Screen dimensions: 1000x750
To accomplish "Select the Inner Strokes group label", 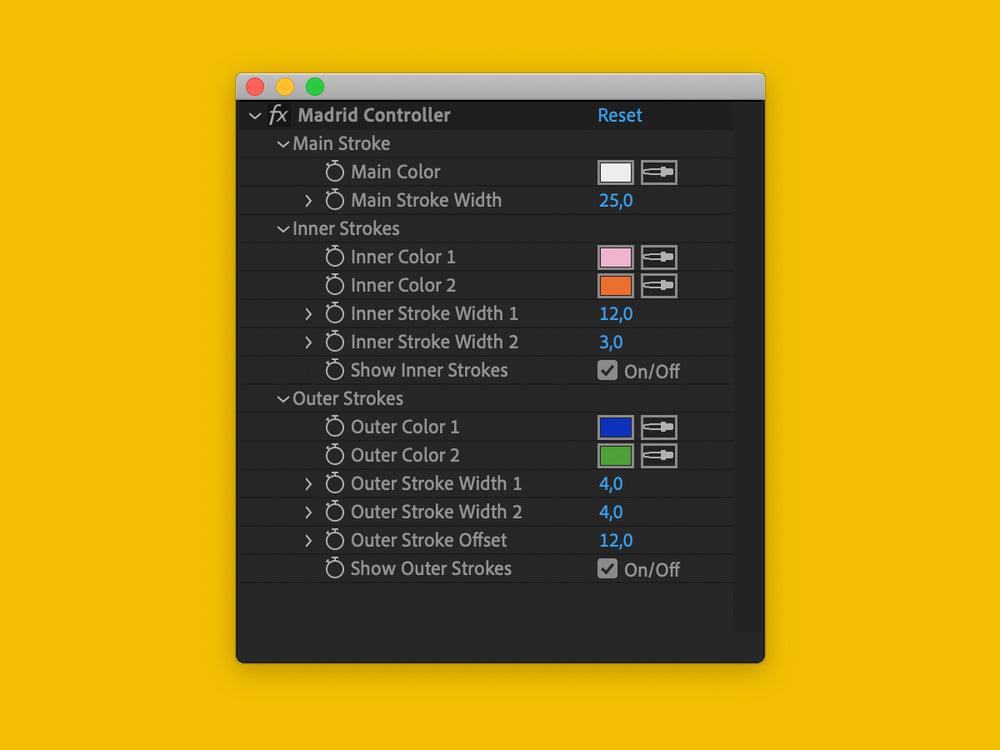I will tap(346, 229).
